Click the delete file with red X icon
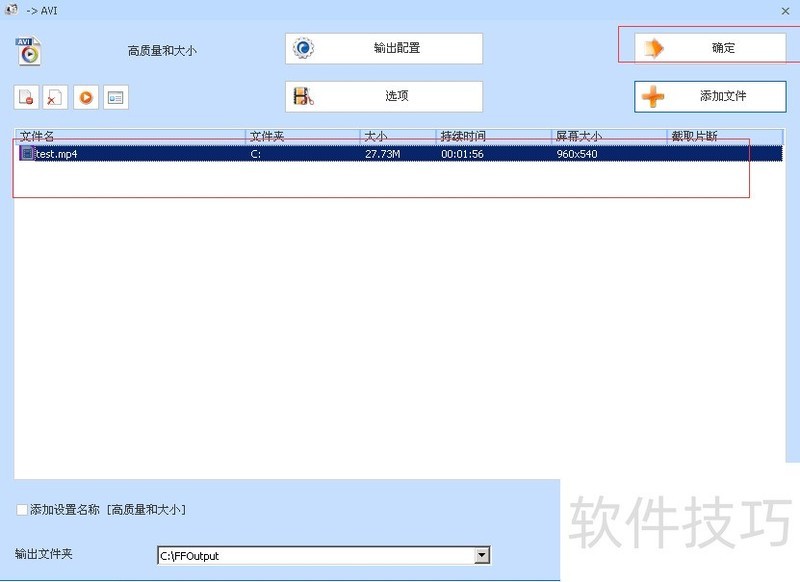The image size is (800, 582). coord(53,96)
